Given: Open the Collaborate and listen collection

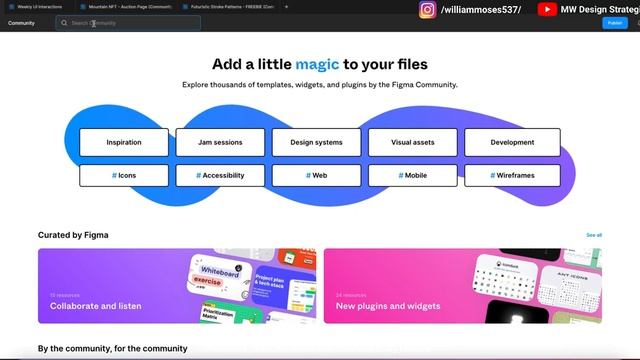Looking at the screenshot, I should (x=177, y=286).
